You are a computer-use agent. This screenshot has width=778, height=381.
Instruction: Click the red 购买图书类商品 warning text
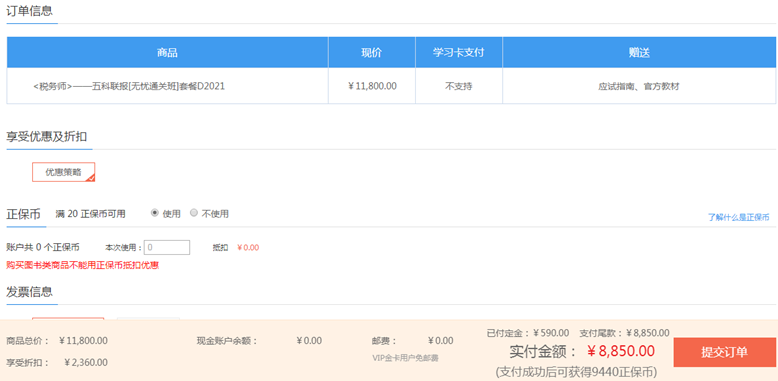[x=82, y=265]
